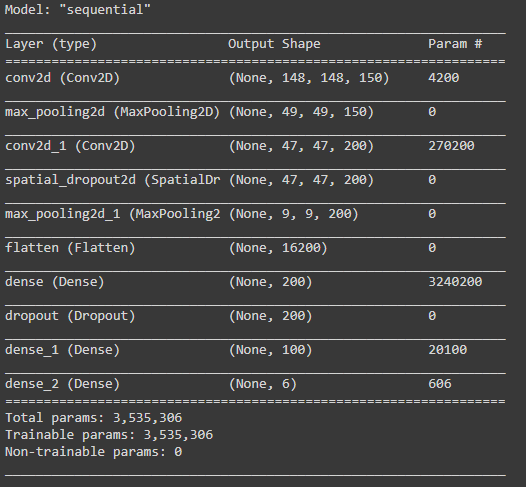Image resolution: width=526 pixels, height=487 pixels.
Task: Click the Model: "sequential" title text
Action: [x=77, y=10]
